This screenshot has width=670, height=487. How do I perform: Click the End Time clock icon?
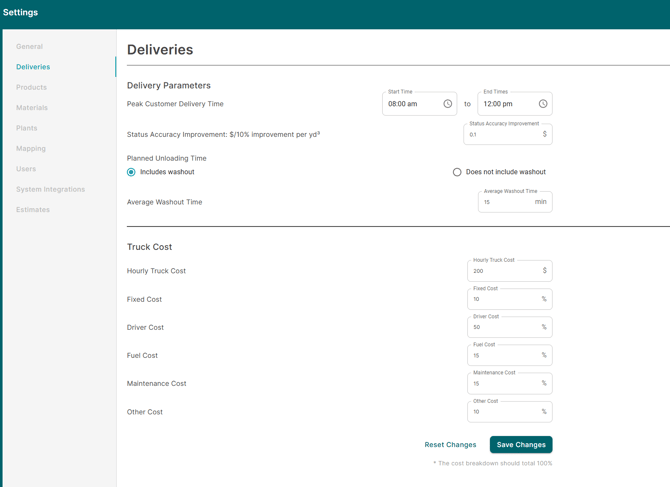(x=543, y=104)
